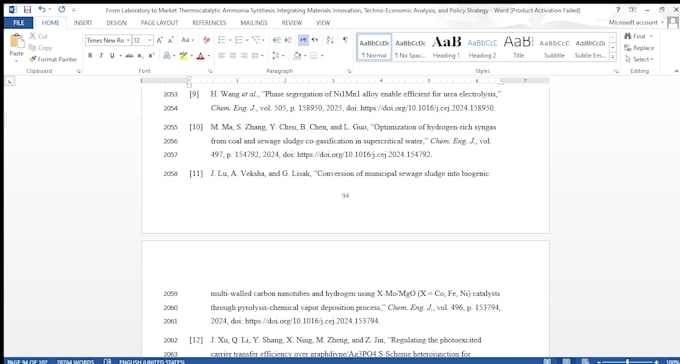Toggle underline formatting
The image size is (680, 364).
[x=112, y=56]
